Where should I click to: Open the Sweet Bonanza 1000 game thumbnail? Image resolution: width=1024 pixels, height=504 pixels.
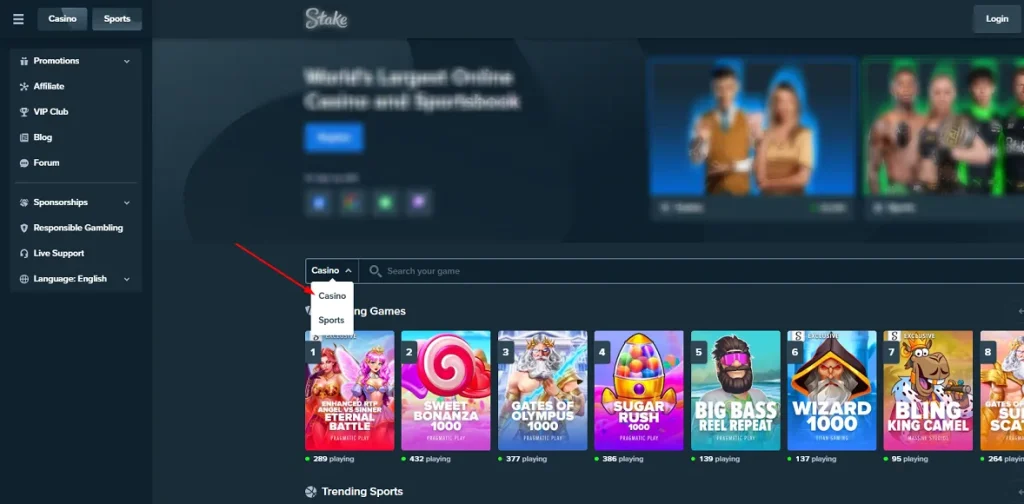[x=446, y=390]
